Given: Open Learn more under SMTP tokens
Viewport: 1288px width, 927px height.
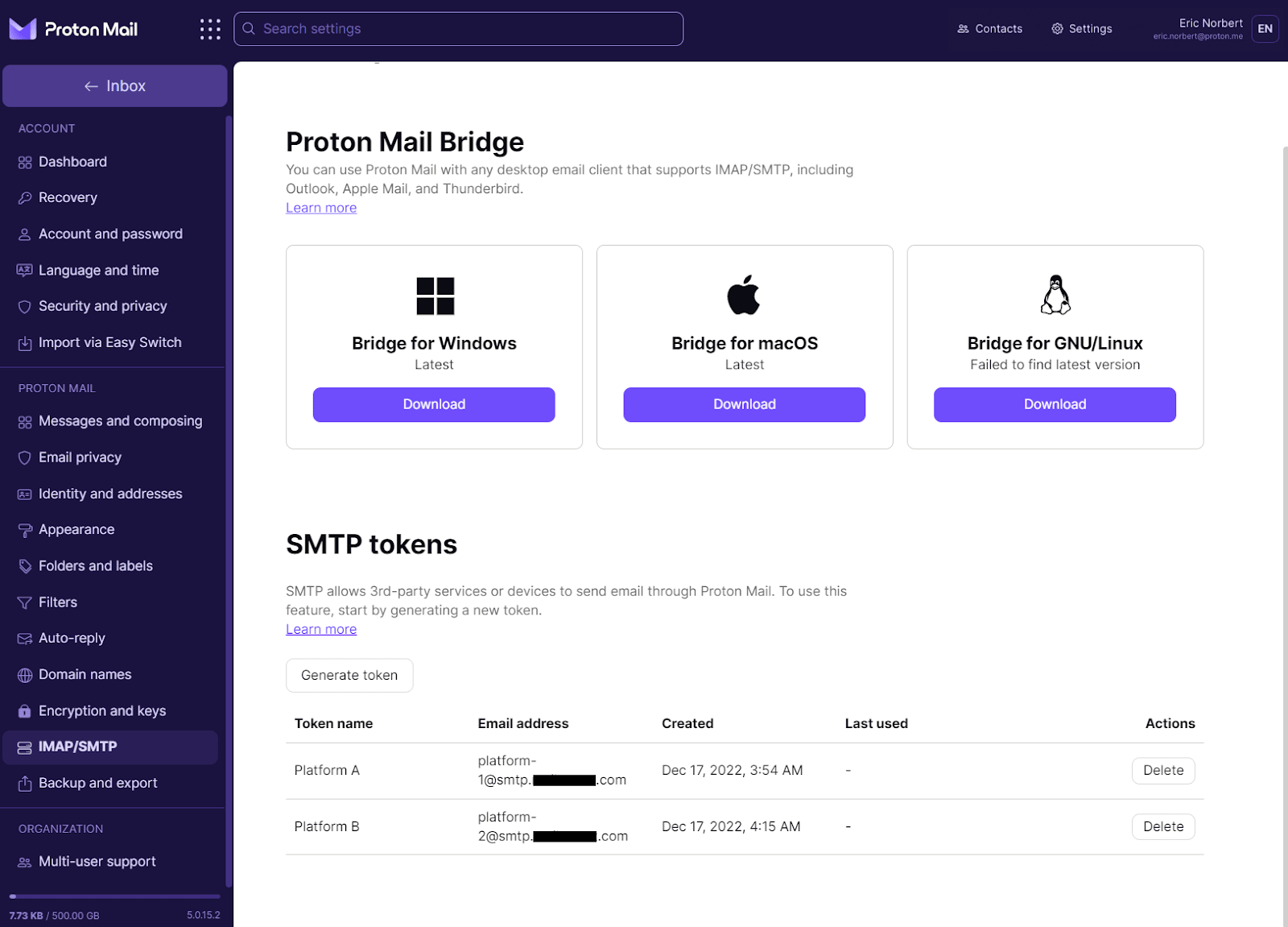Looking at the screenshot, I should [x=320, y=629].
